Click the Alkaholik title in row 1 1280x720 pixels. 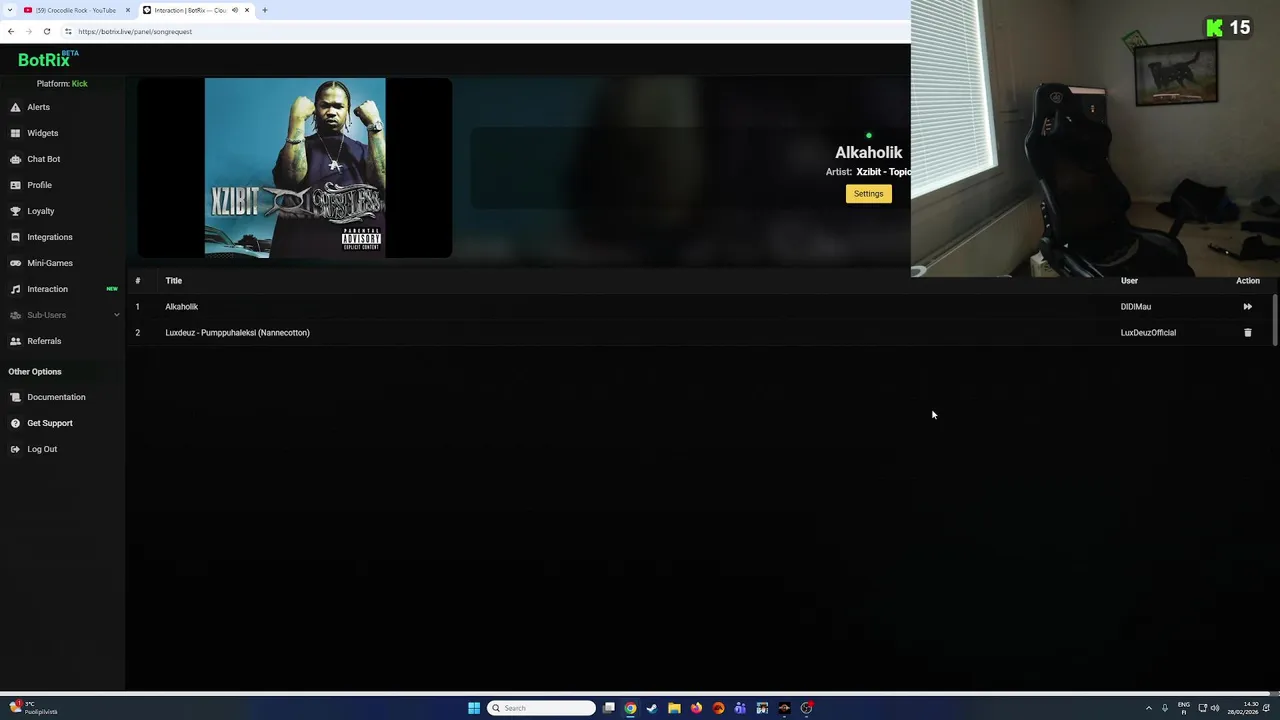pyautogui.click(x=181, y=307)
